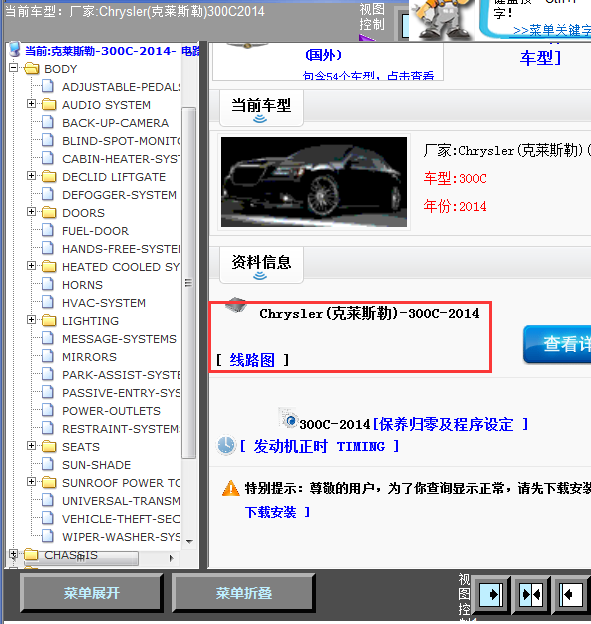The width and height of the screenshot is (591, 624).
Task: Click the RESTRAINT-SYSTEM document icon
Action: click(48, 428)
